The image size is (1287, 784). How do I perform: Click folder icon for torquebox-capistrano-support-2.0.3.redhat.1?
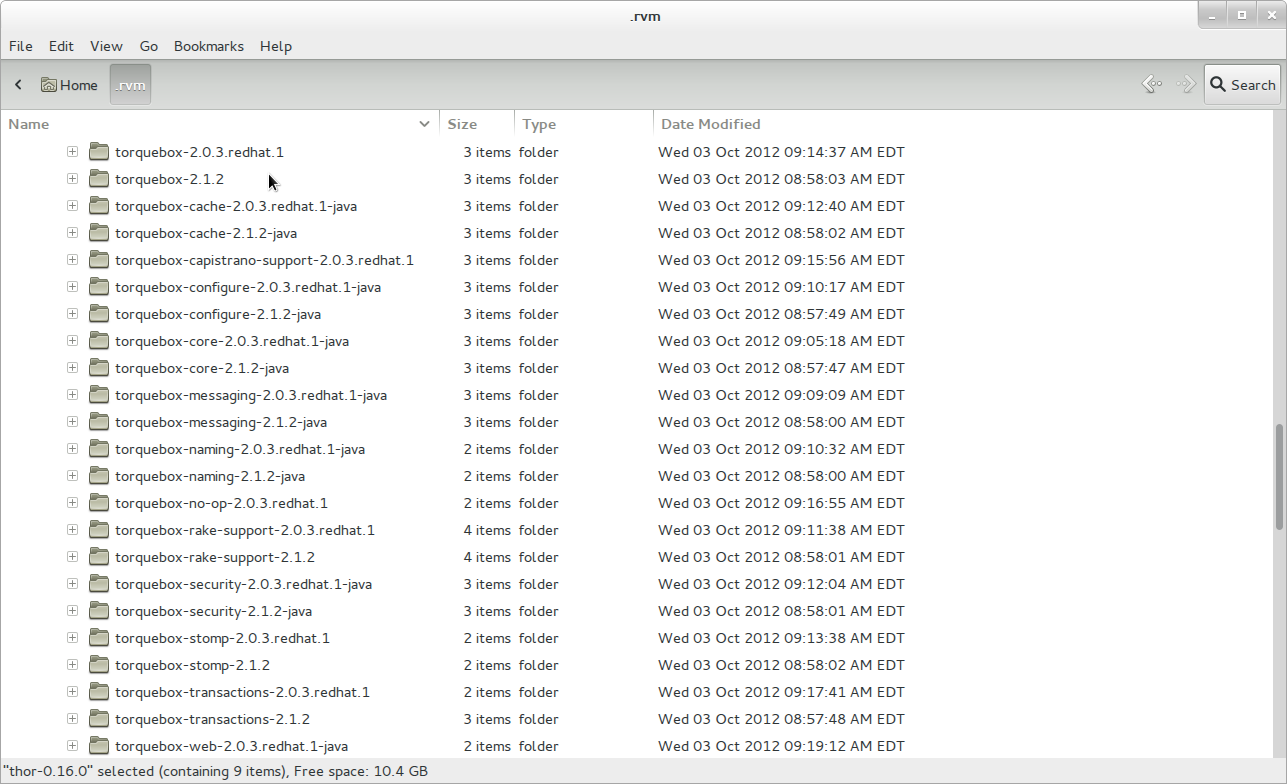click(x=98, y=260)
